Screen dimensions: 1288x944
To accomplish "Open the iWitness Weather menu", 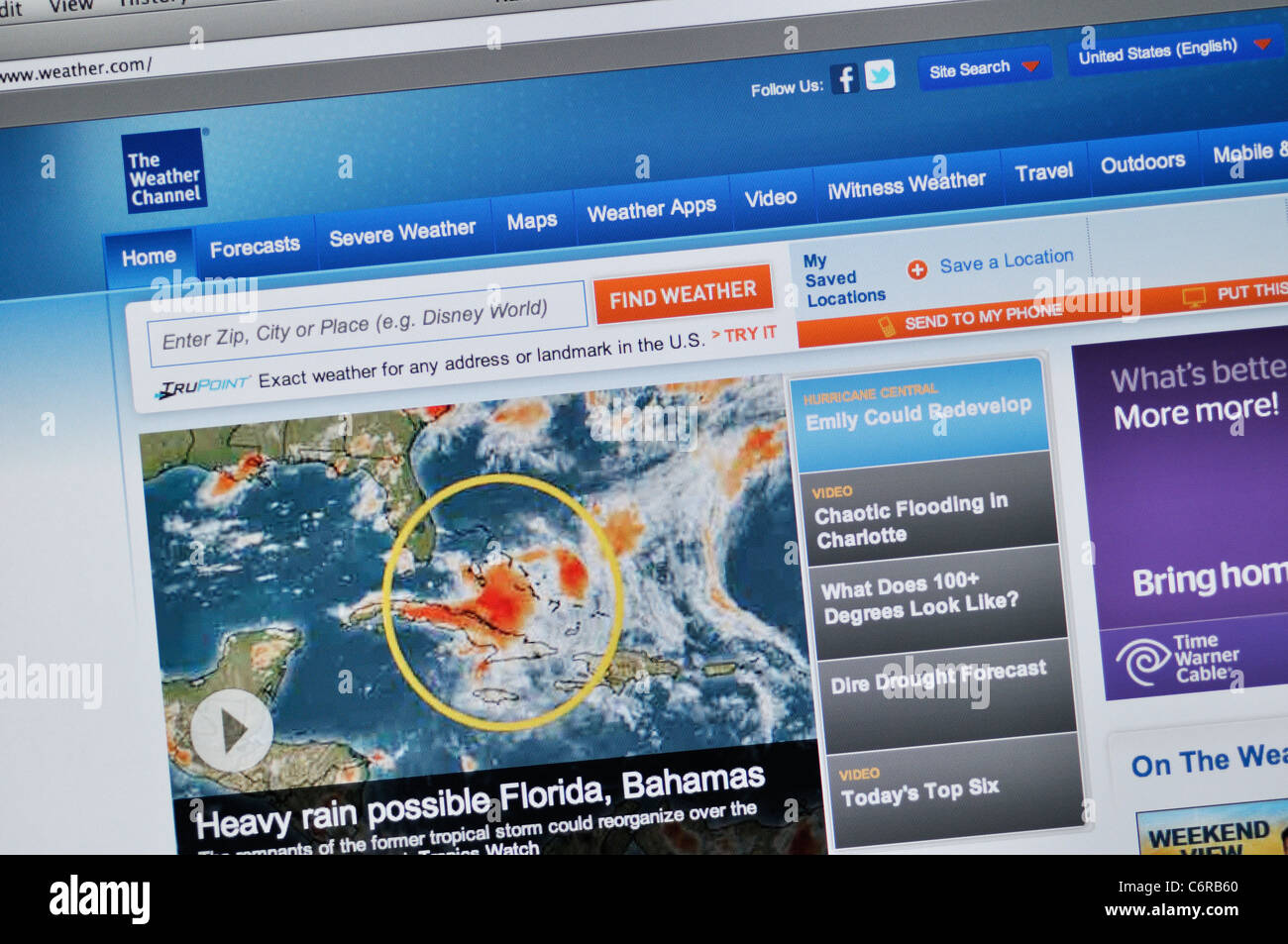I will click(x=907, y=184).
